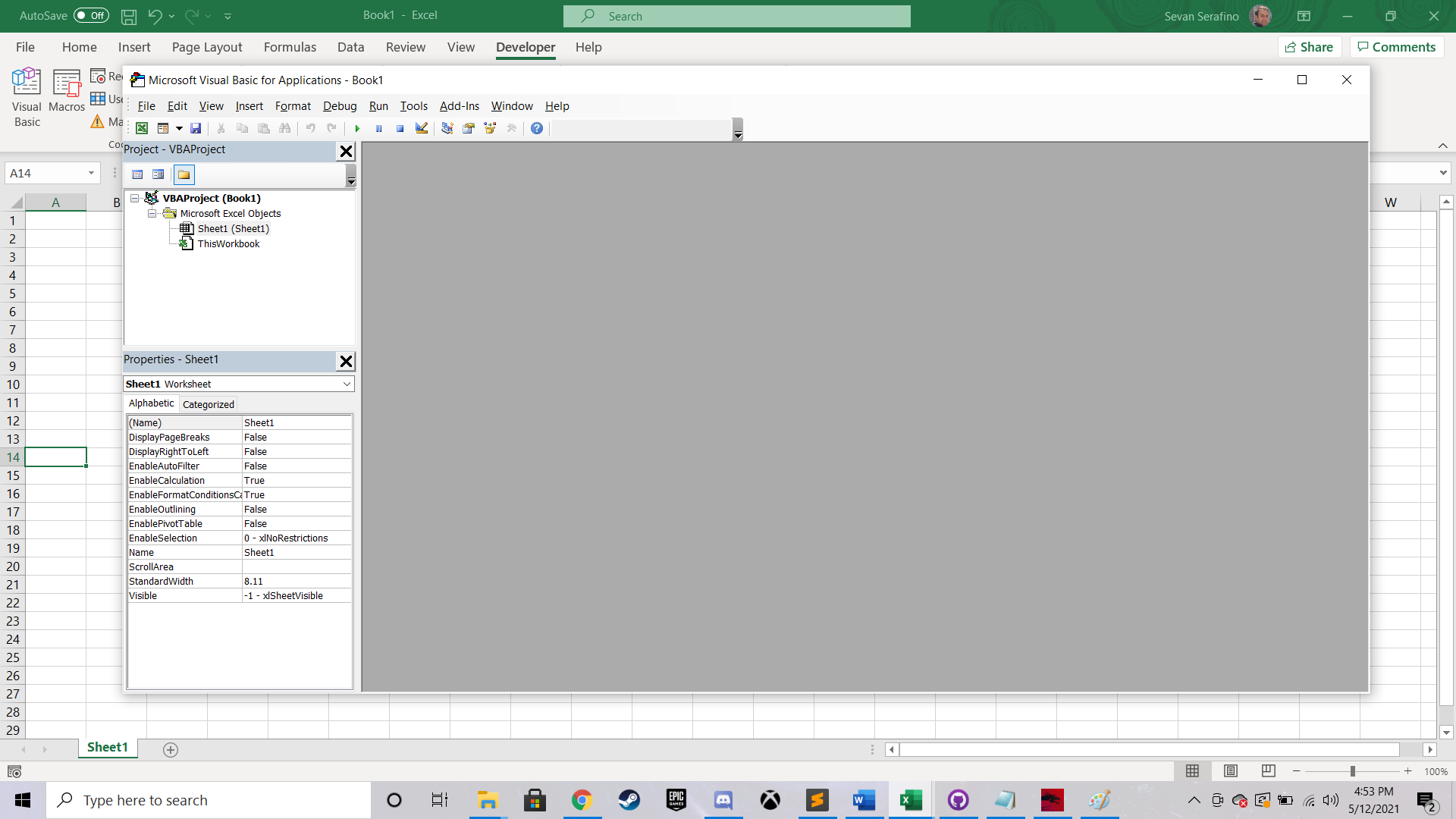The image size is (1456, 819).
Task: Open Chrome from Windows taskbar
Action: click(582, 800)
